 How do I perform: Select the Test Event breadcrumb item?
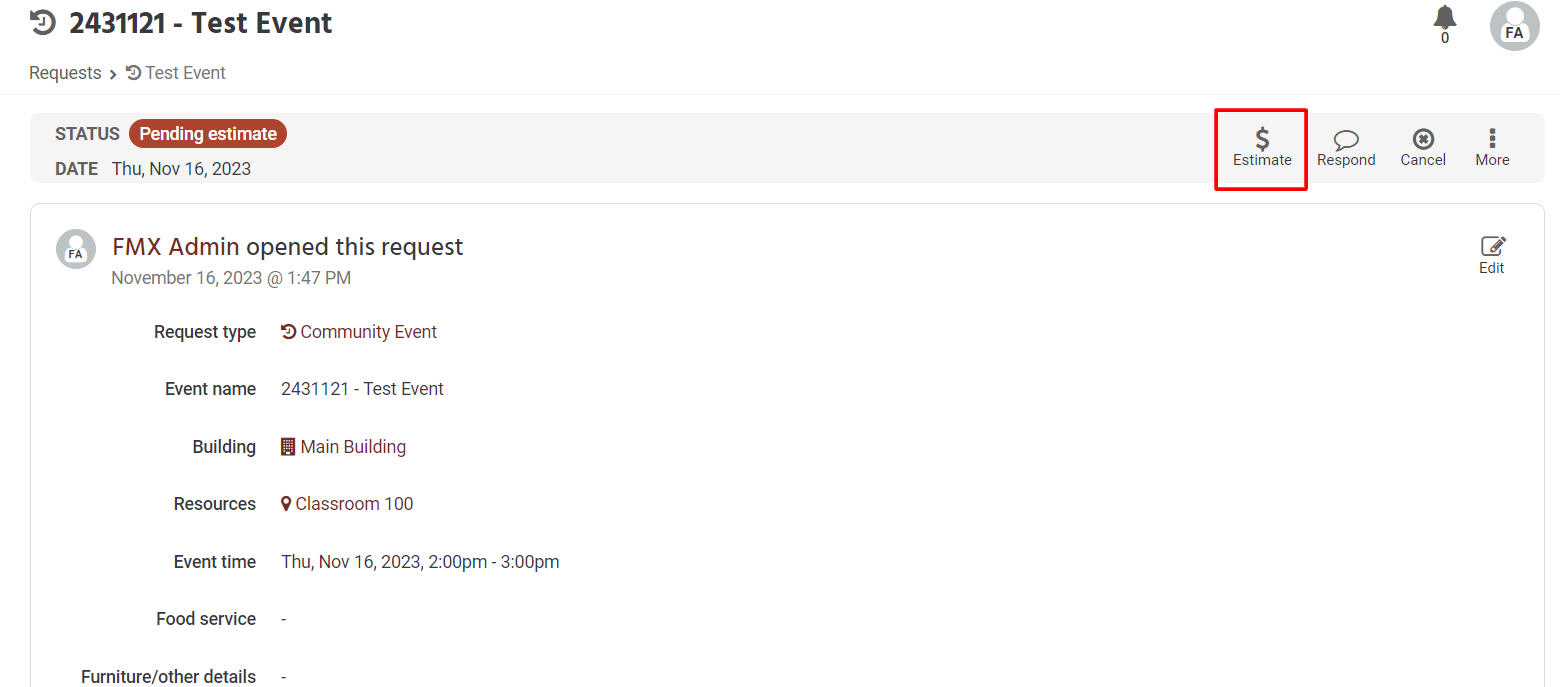point(176,73)
